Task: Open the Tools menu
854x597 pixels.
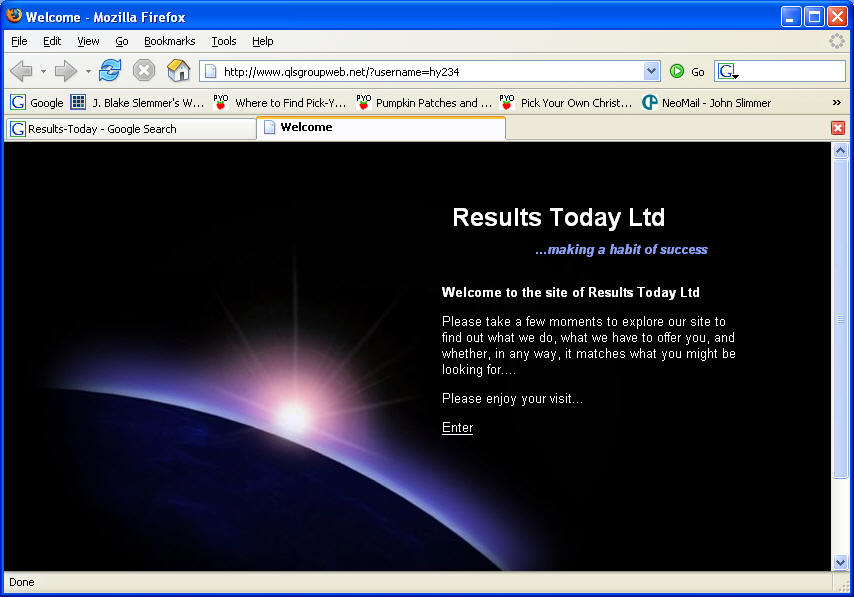Action: coord(223,41)
